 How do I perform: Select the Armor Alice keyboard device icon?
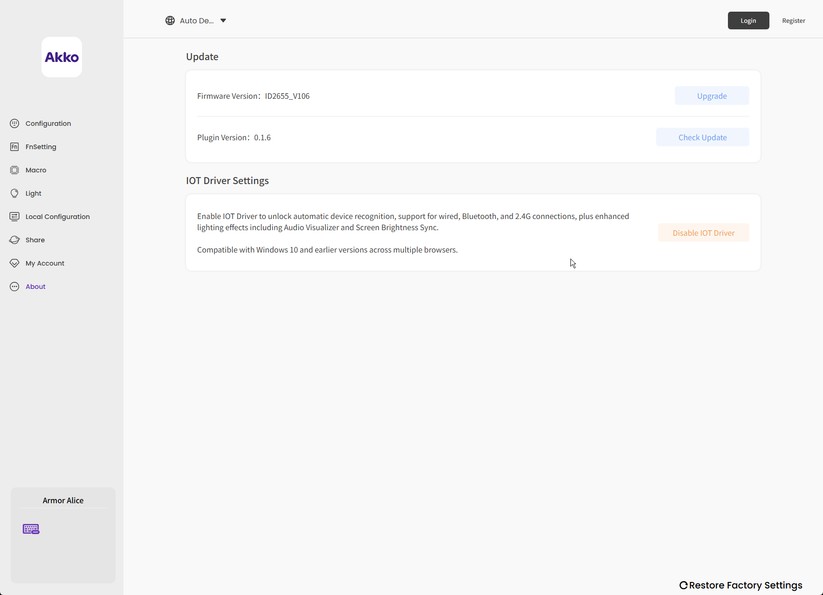pos(31,529)
